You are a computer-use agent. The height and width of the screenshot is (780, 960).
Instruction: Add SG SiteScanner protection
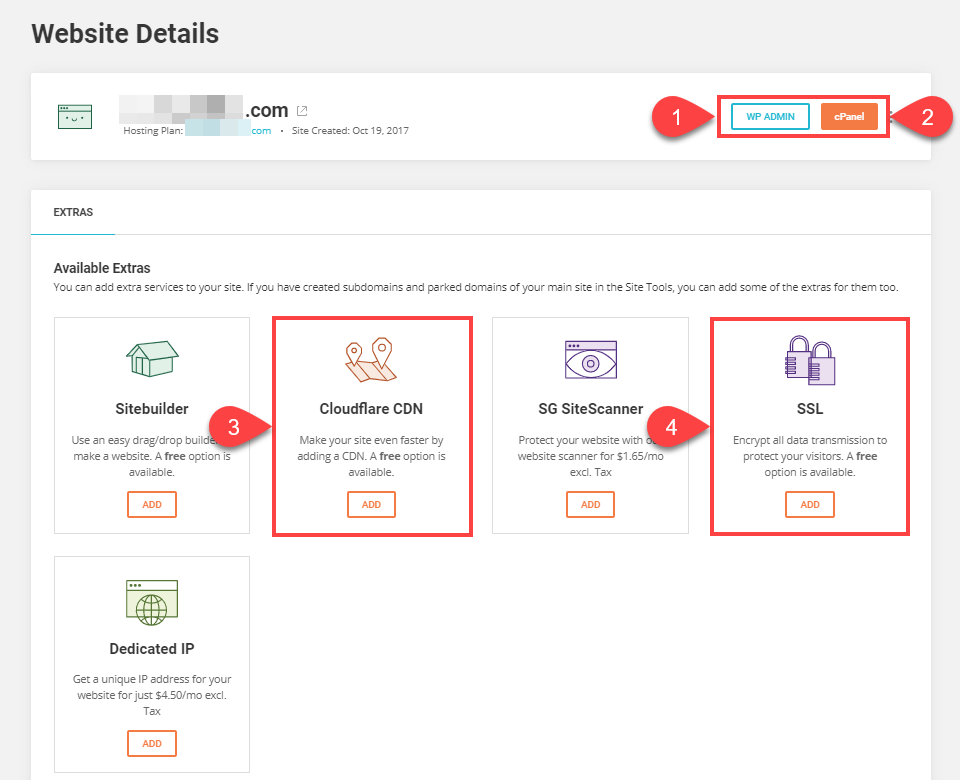point(590,504)
